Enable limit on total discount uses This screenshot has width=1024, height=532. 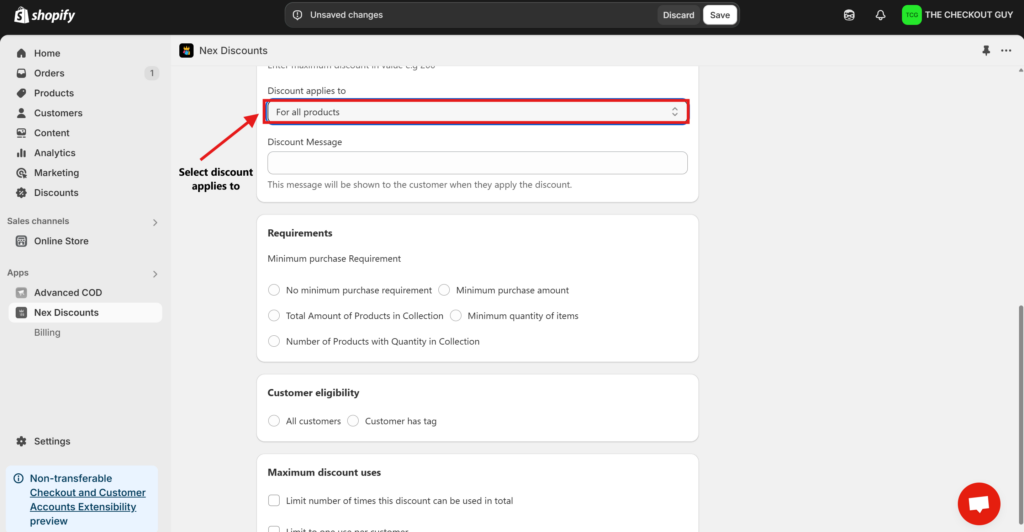pos(274,500)
